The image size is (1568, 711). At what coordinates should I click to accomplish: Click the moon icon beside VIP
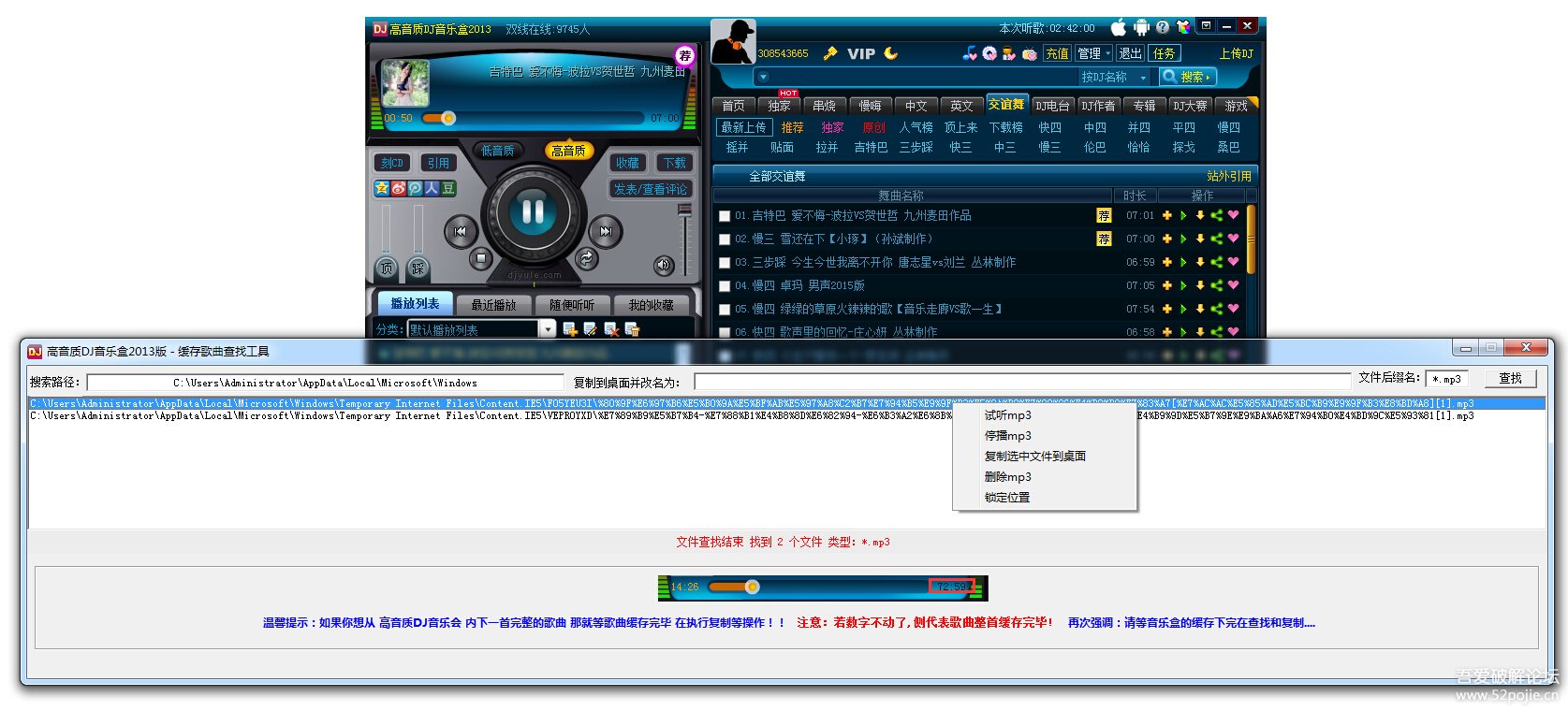890,53
